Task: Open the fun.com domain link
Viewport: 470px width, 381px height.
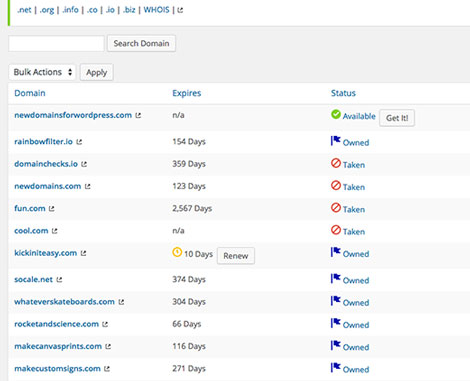Action: click(x=30, y=209)
